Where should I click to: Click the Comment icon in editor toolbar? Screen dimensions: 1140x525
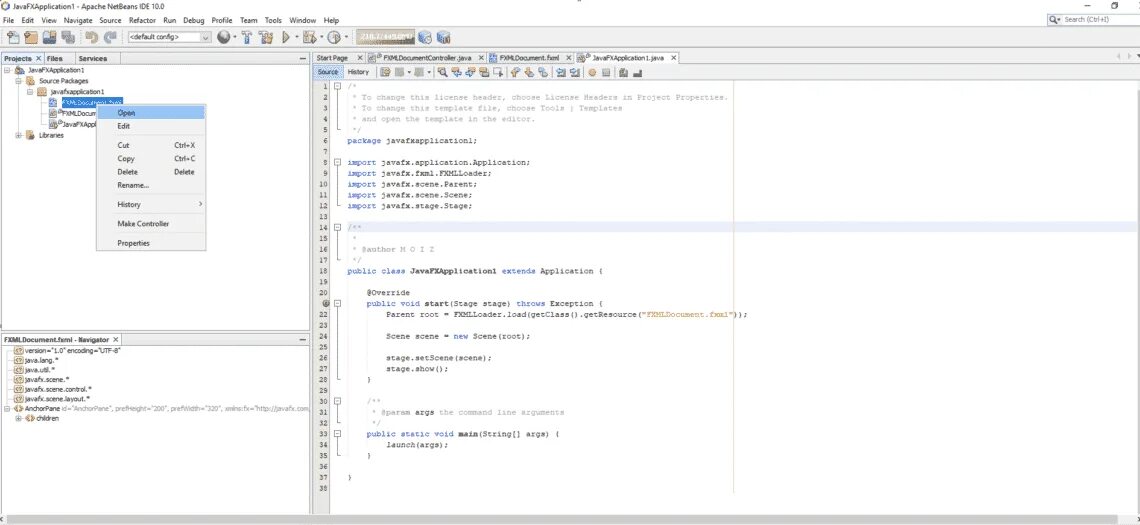[x=623, y=72]
